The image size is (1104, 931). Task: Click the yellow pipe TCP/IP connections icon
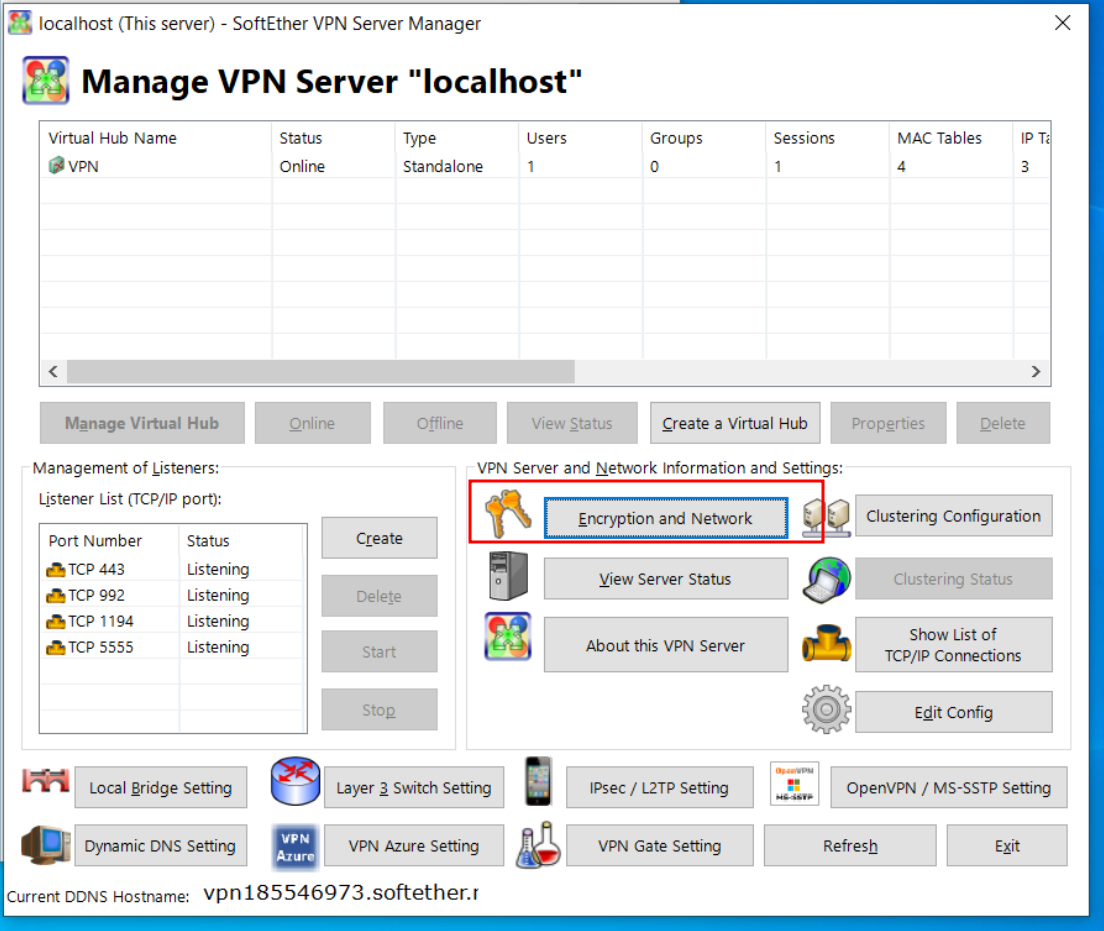coord(826,645)
